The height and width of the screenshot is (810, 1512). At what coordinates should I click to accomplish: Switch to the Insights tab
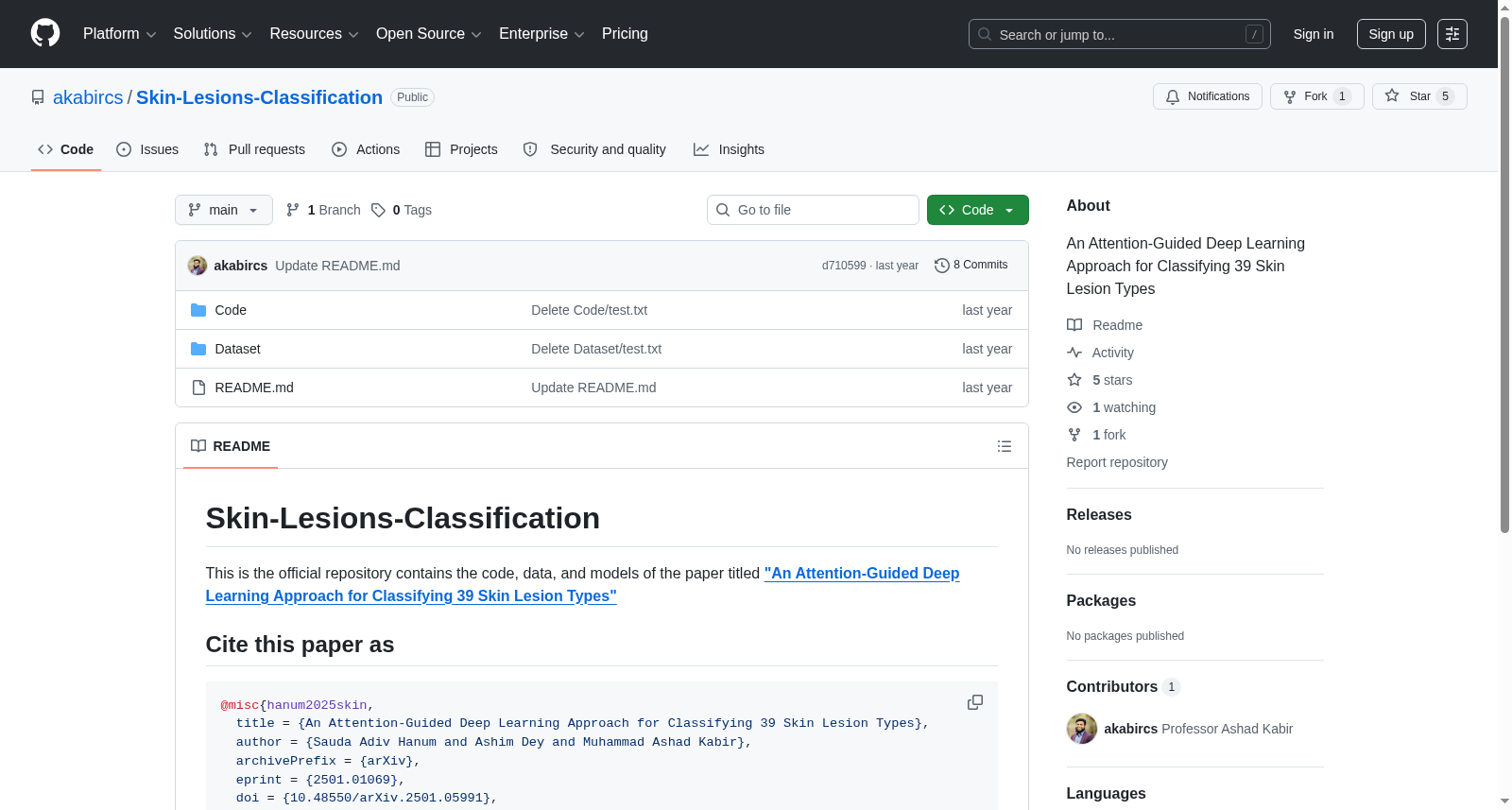click(x=729, y=149)
